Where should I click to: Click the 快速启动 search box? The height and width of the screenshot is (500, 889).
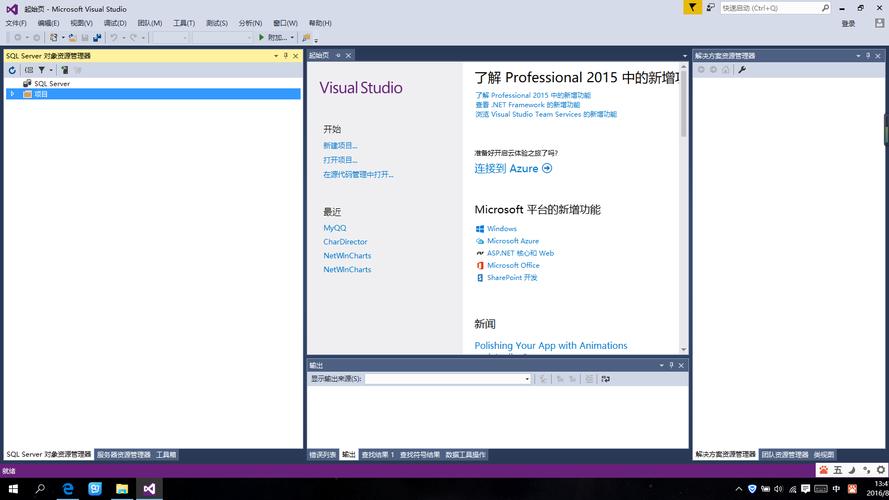(x=770, y=8)
